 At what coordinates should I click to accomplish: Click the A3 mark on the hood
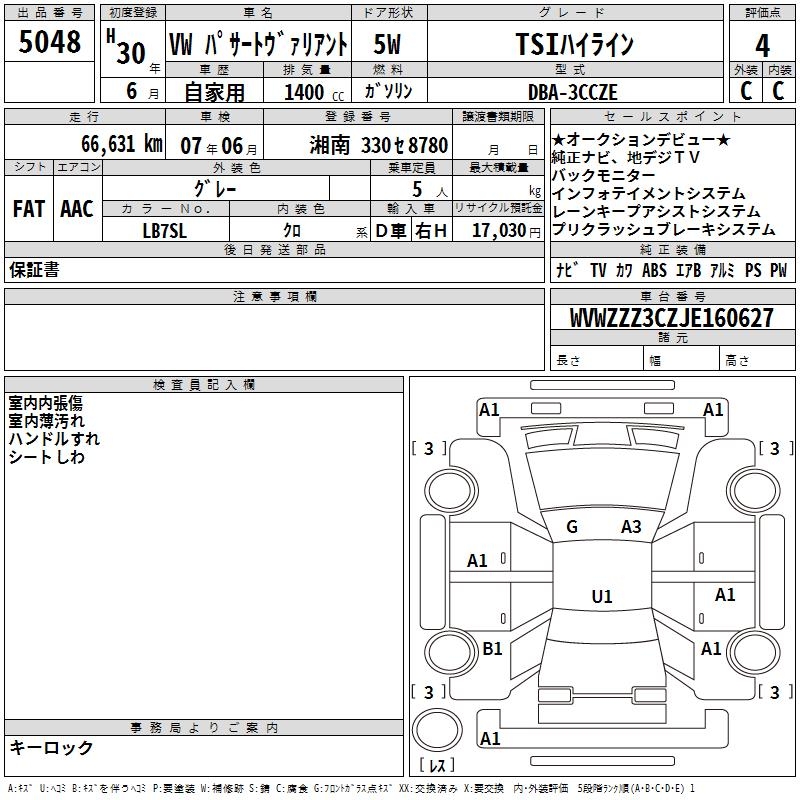pos(631,527)
